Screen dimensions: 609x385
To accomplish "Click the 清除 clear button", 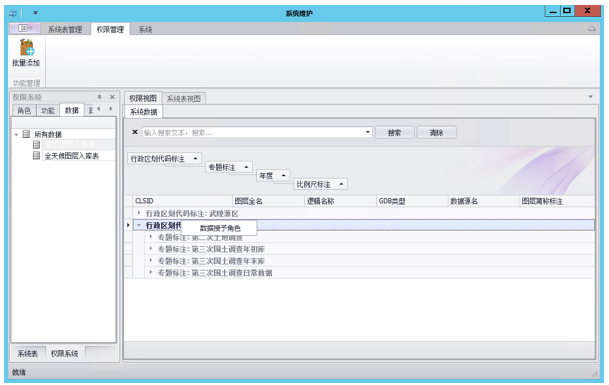I will [x=436, y=132].
